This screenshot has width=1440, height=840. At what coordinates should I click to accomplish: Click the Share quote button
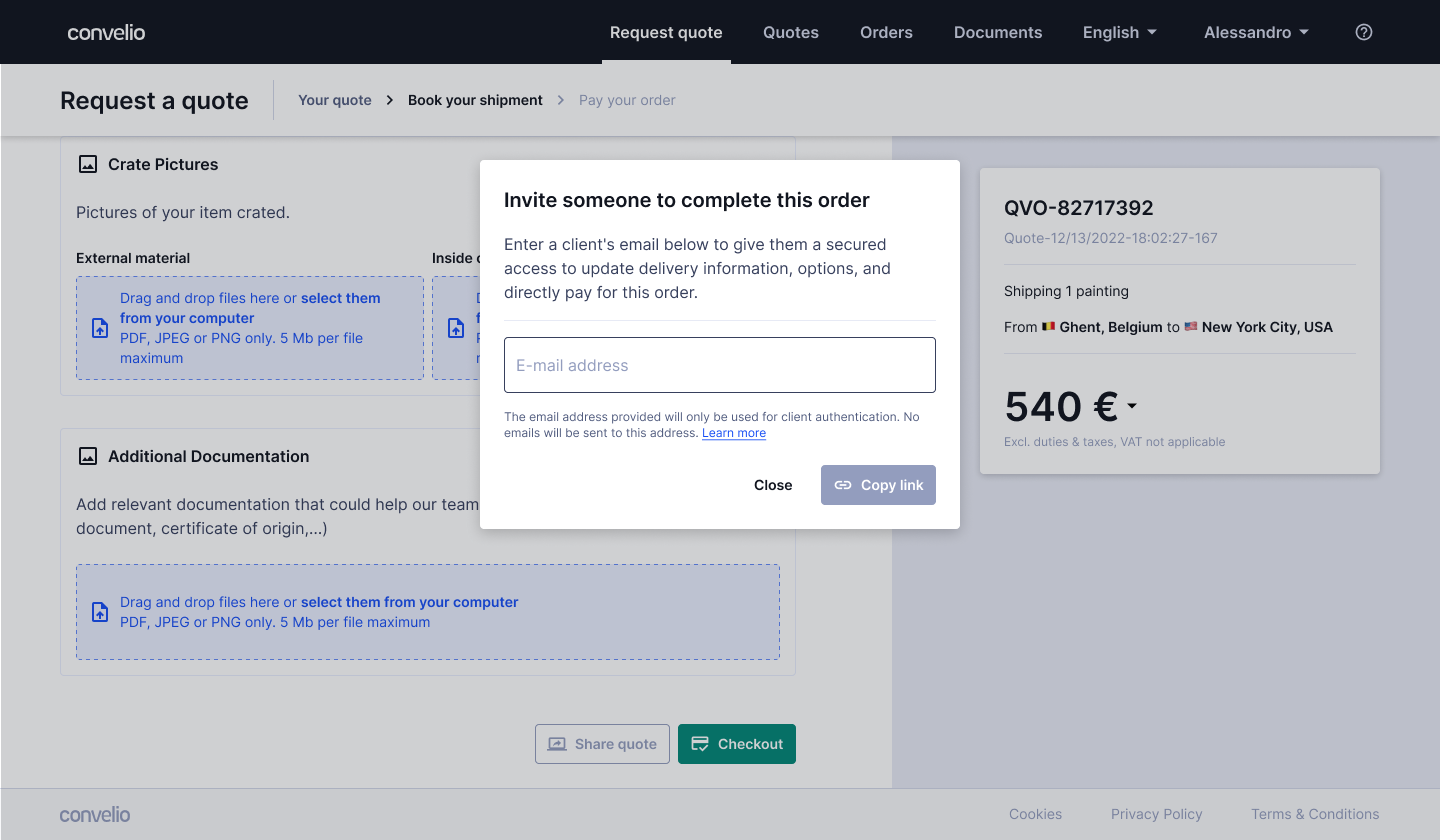click(602, 744)
